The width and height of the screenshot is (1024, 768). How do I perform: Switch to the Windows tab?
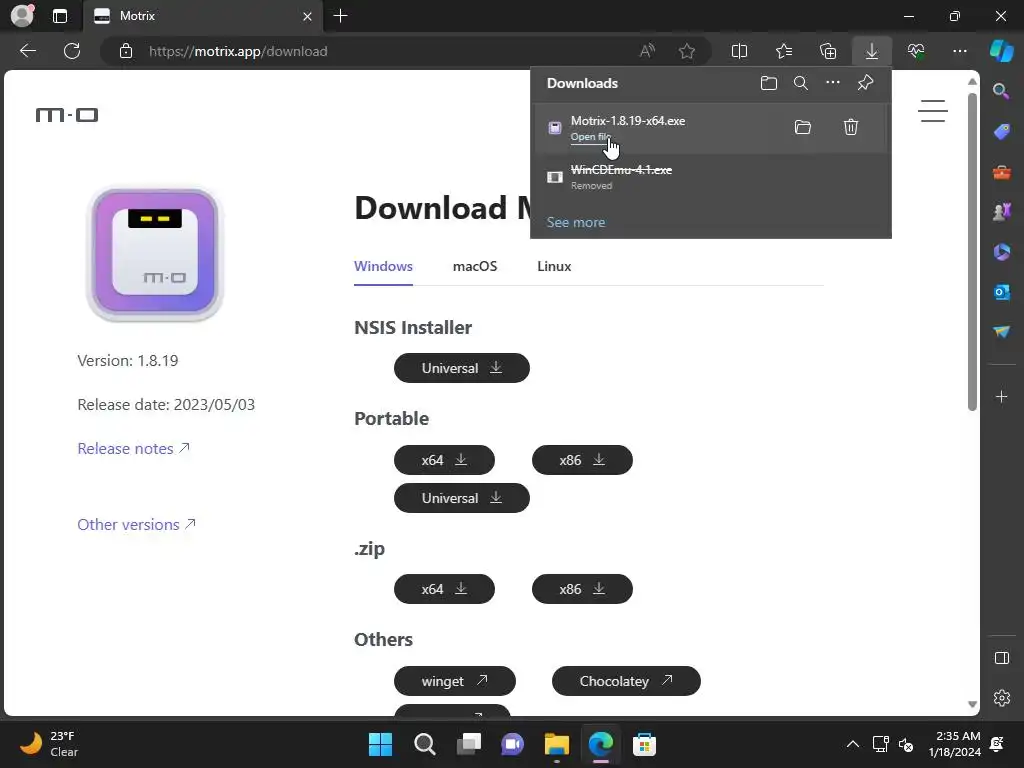coord(383,266)
